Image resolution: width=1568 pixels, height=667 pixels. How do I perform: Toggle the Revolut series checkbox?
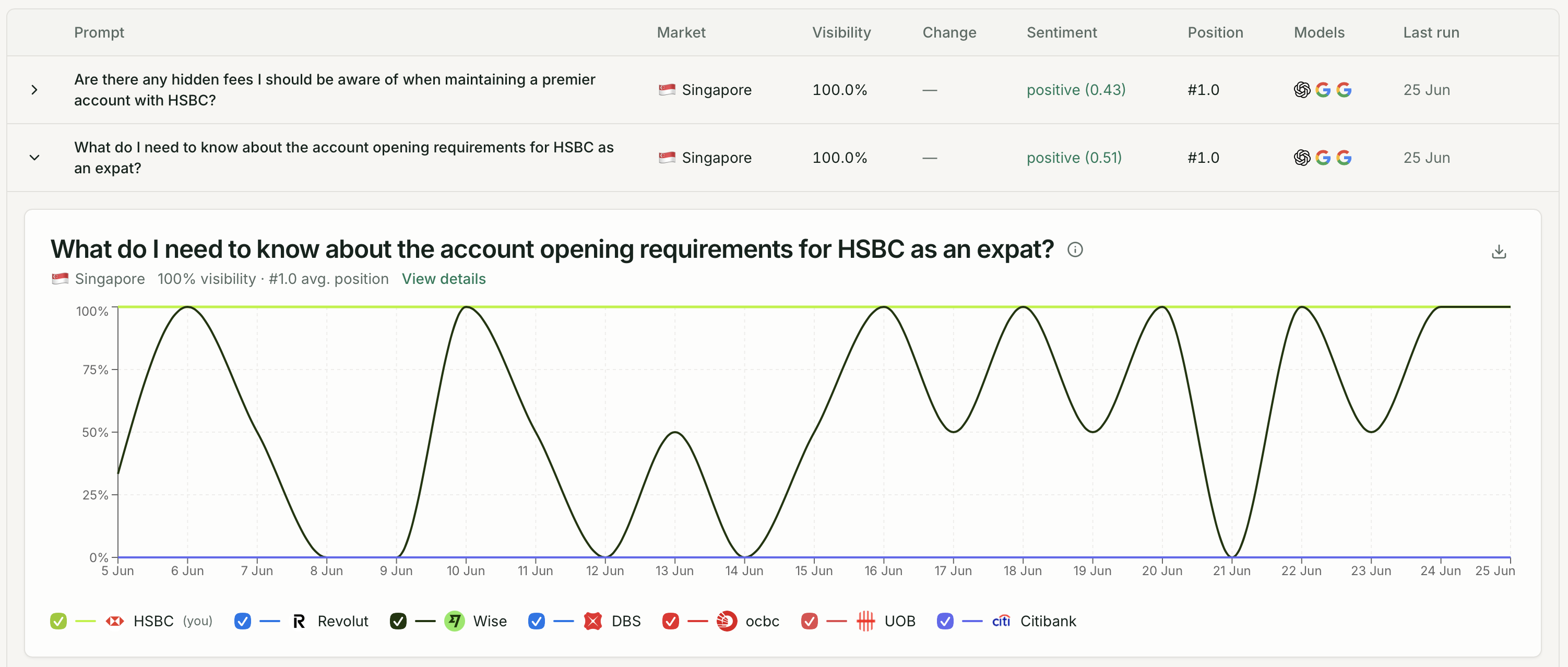pos(242,621)
